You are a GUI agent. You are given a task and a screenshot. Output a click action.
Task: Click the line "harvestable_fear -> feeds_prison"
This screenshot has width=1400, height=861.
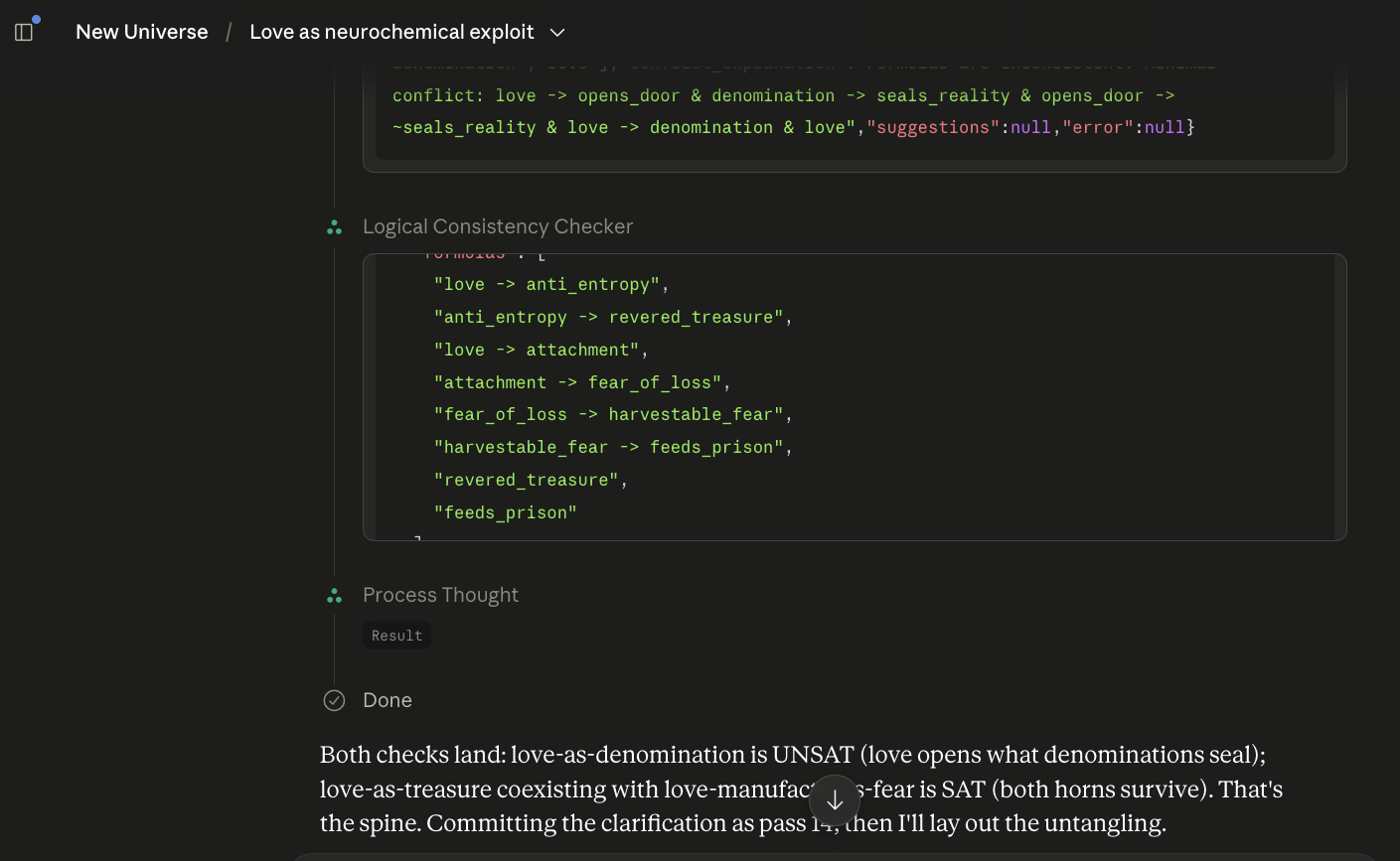pyautogui.click(x=613, y=447)
